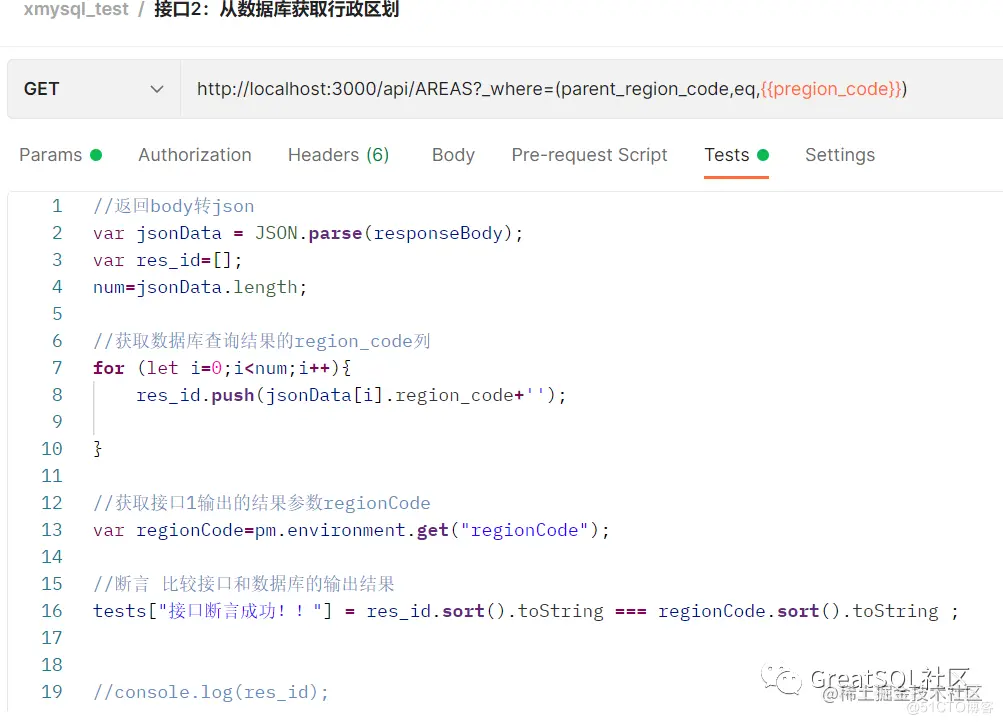
Task: Open the Headers (6) tab
Action: tap(338, 155)
